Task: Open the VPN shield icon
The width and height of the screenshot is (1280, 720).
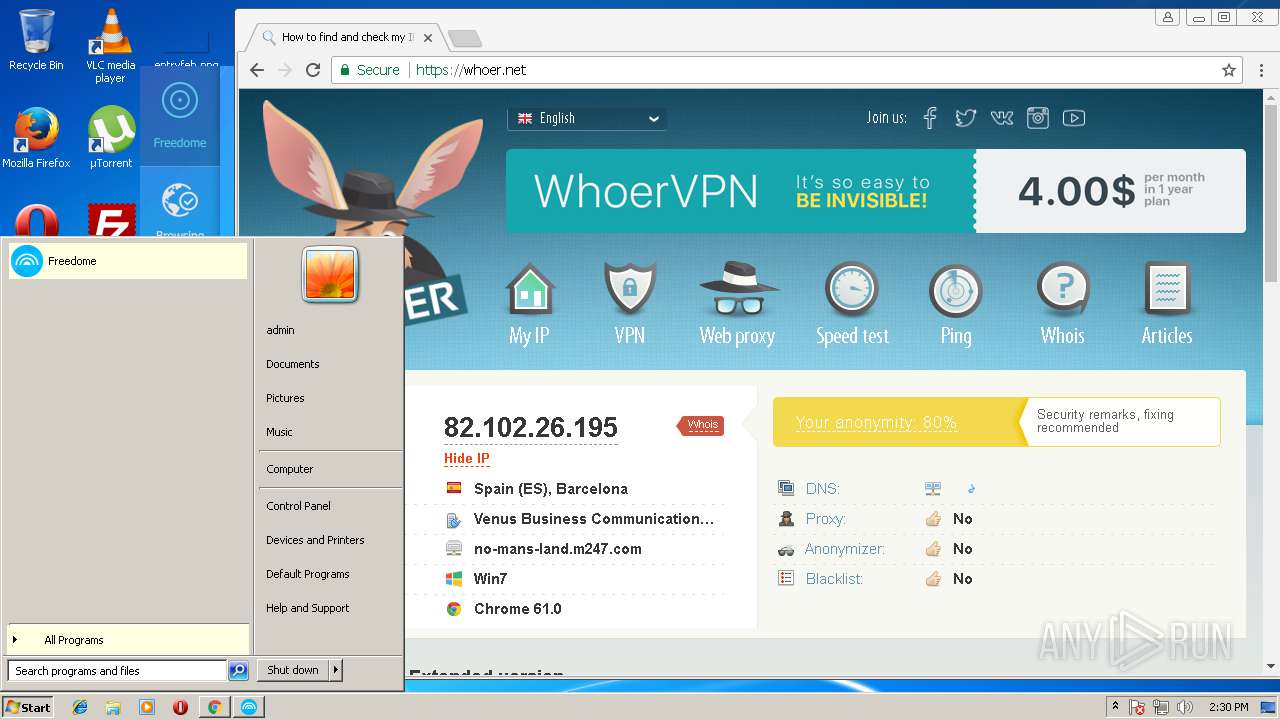Action: coord(630,290)
